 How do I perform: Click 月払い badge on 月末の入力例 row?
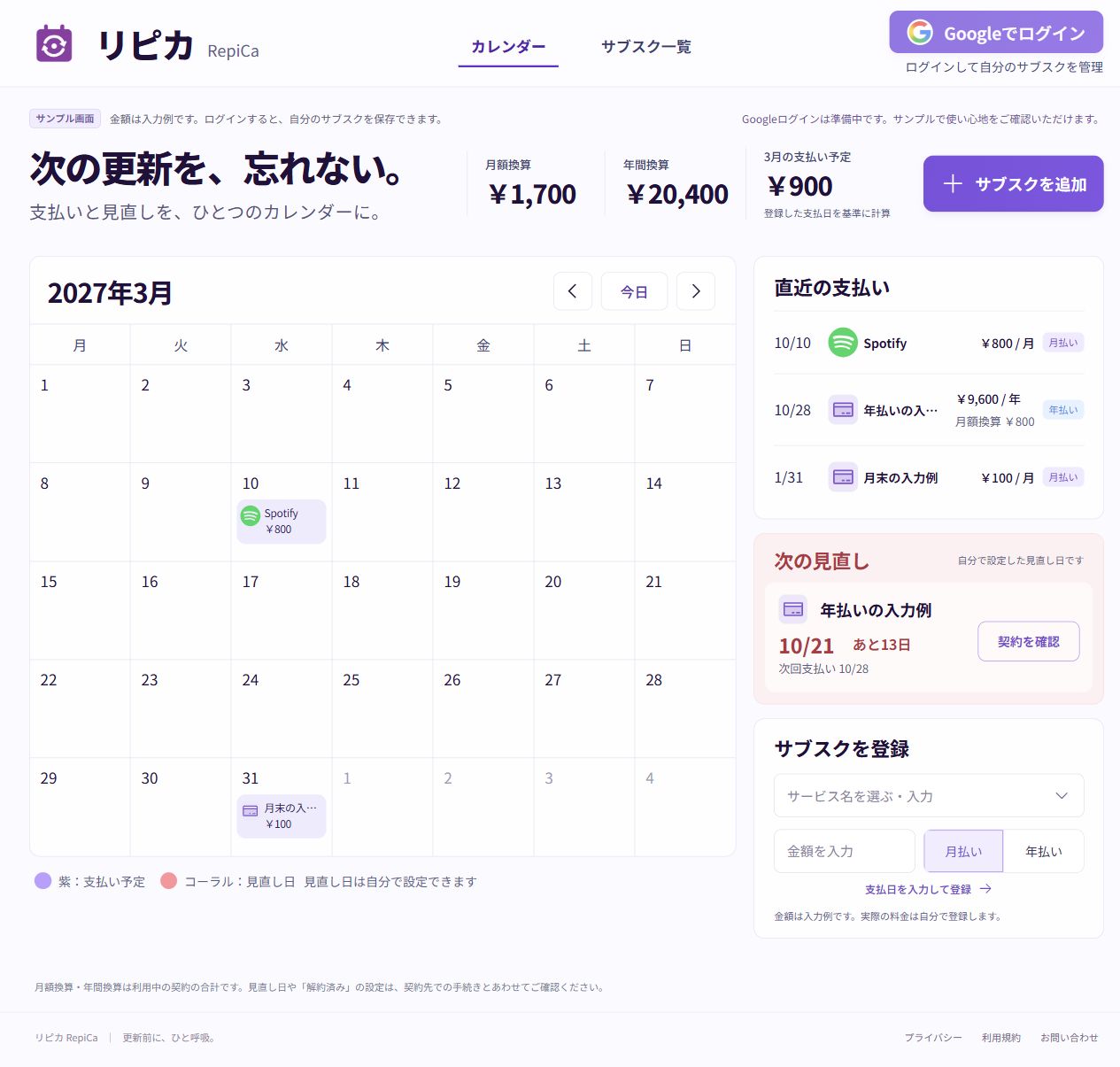point(1063,477)
